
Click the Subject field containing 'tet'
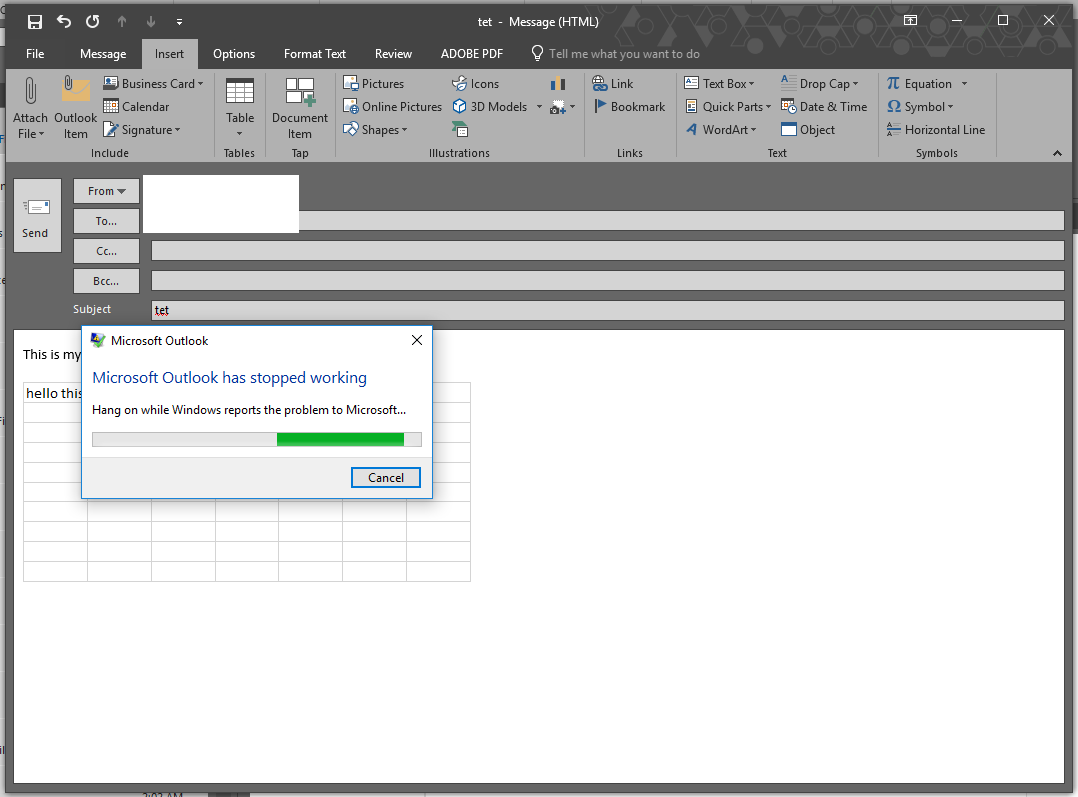click(608, 310)
